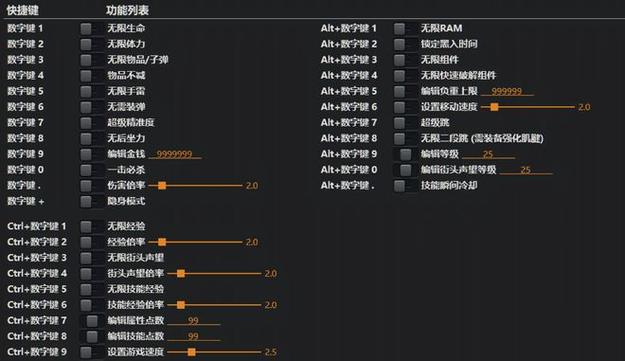Toggle 超级精准度 option
Viewport: 625px width, 361px height.
tap(91, 122)
